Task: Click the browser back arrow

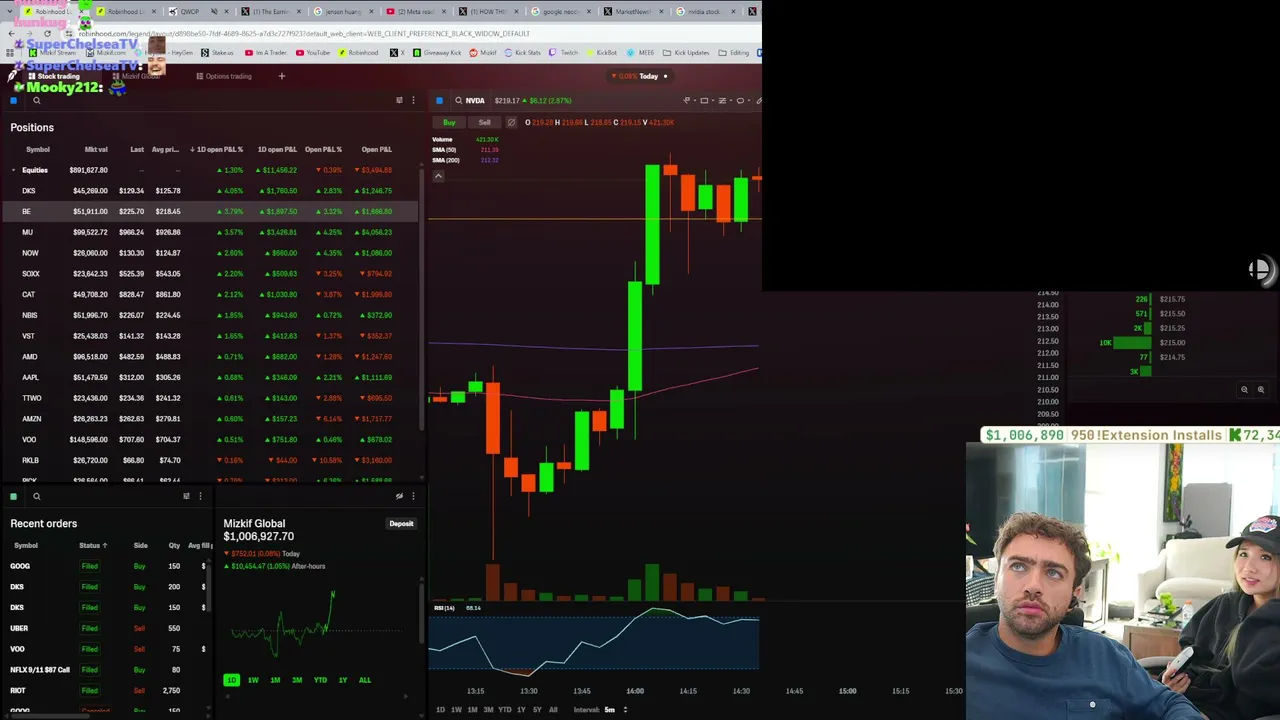Action: point(12,33)
